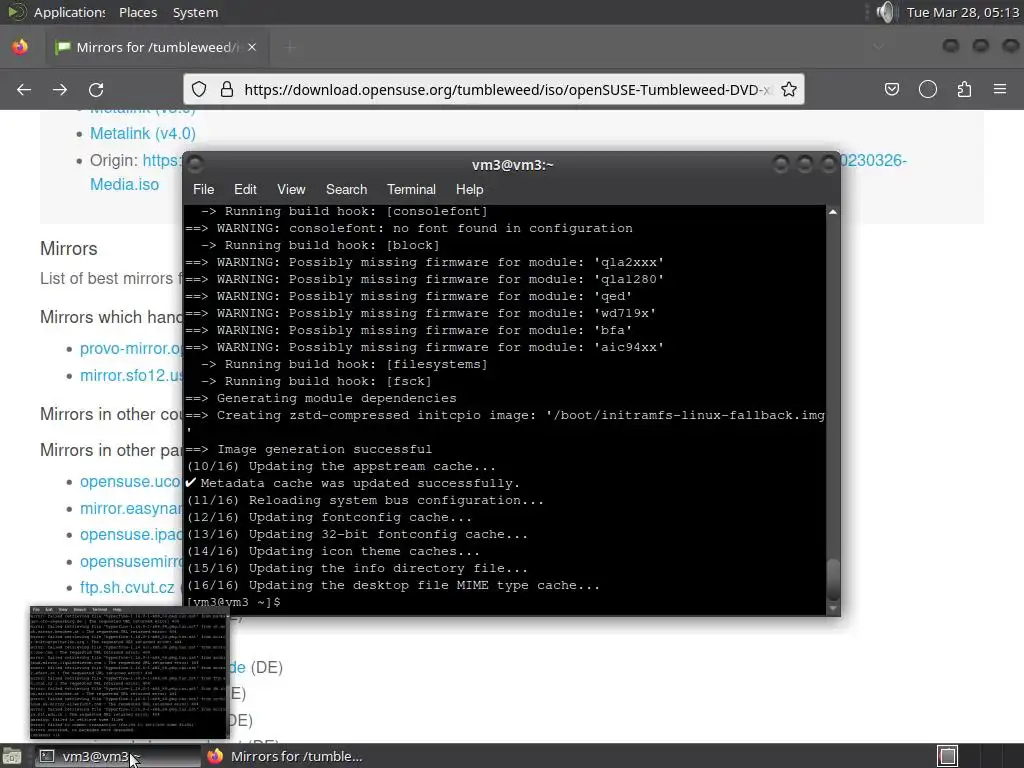
Task: Click the terminal window preview thumbnail
Action: pyautogui.click(x=129, y=673)
